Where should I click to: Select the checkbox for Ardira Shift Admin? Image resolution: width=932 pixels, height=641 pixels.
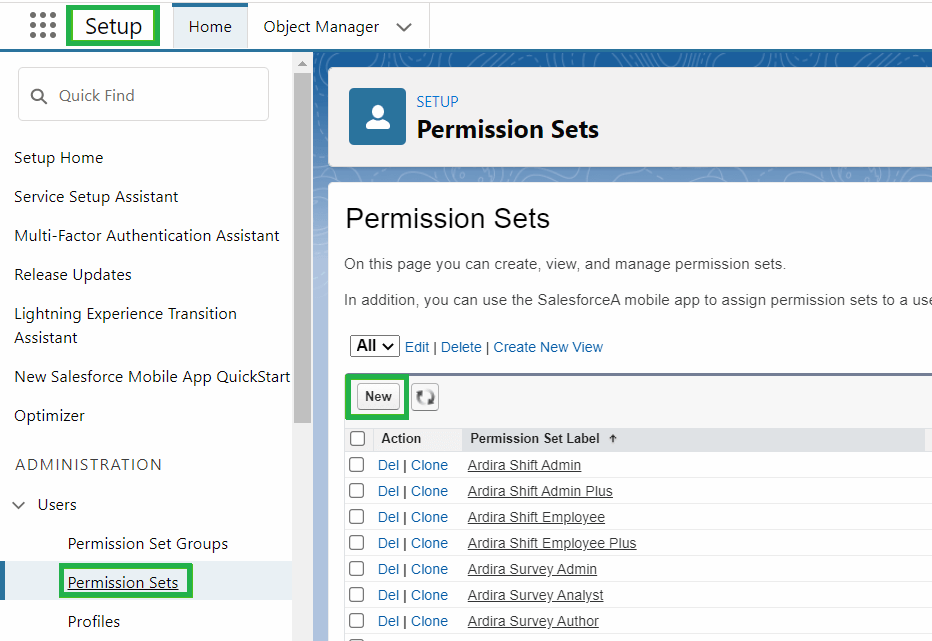[x=356, y=464]
